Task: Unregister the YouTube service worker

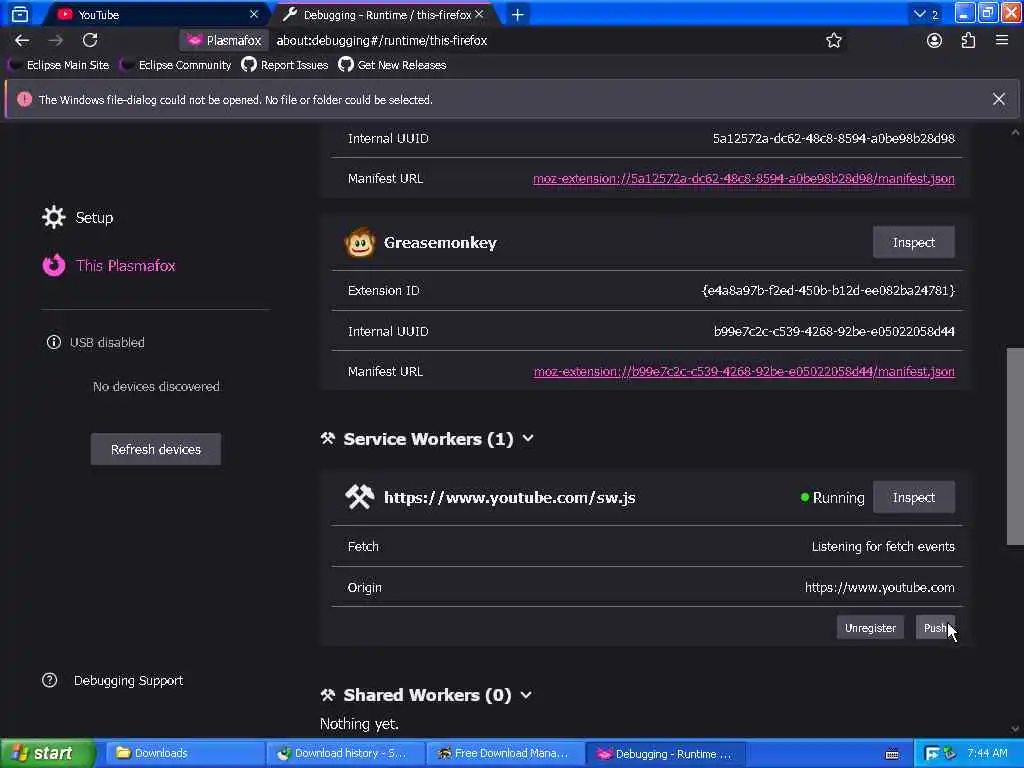Action: (x=870, y=628)
